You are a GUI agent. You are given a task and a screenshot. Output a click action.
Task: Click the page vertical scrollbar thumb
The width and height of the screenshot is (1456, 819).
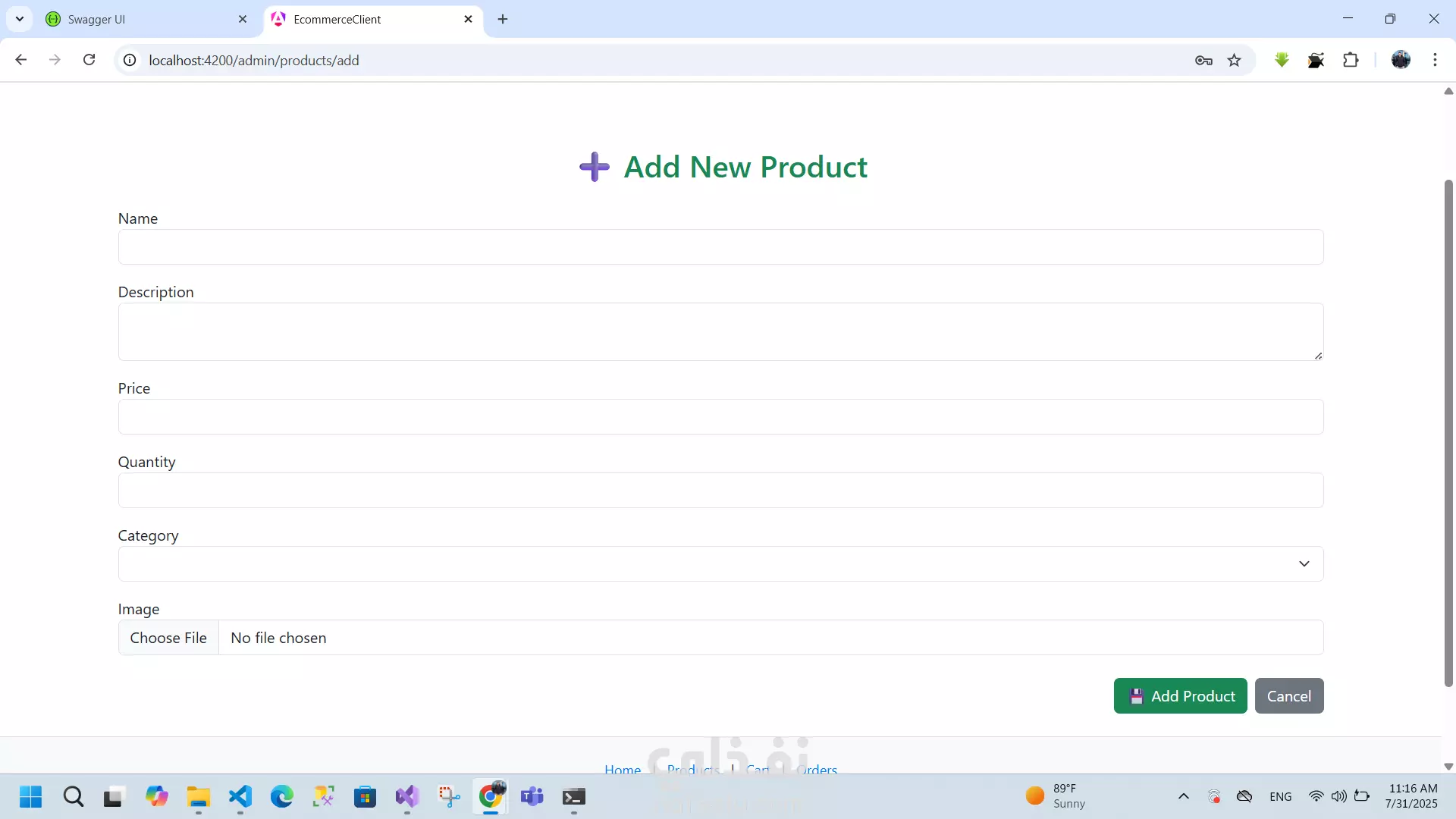tap(1448, 432)
